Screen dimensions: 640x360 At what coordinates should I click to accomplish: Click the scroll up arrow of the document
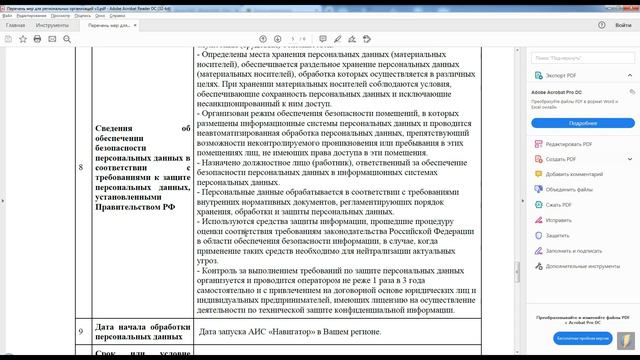[517, 50]
